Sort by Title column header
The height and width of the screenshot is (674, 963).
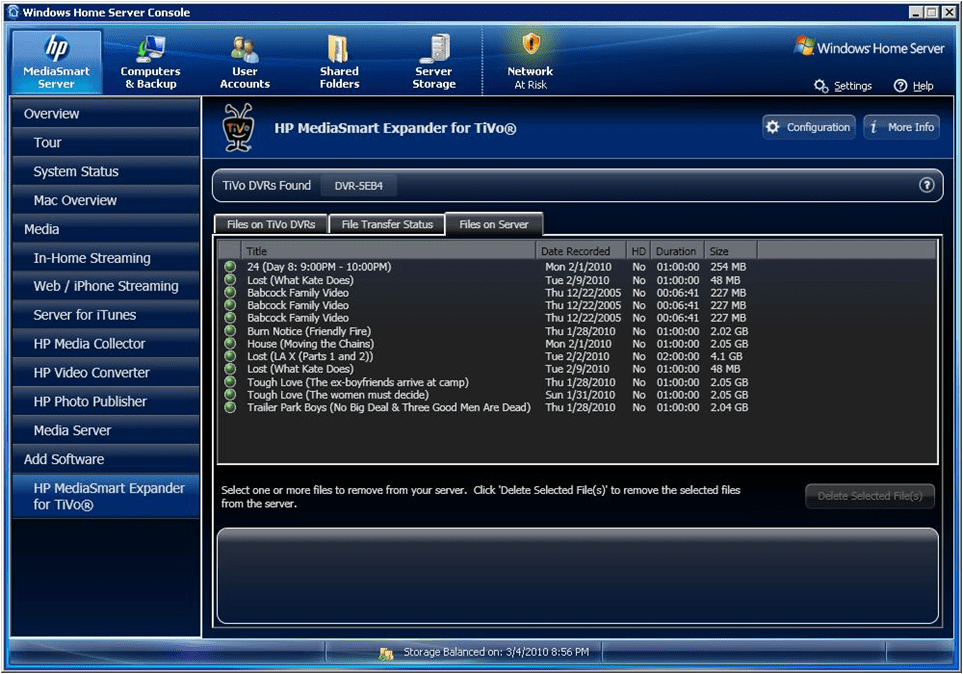click(388, 251)
